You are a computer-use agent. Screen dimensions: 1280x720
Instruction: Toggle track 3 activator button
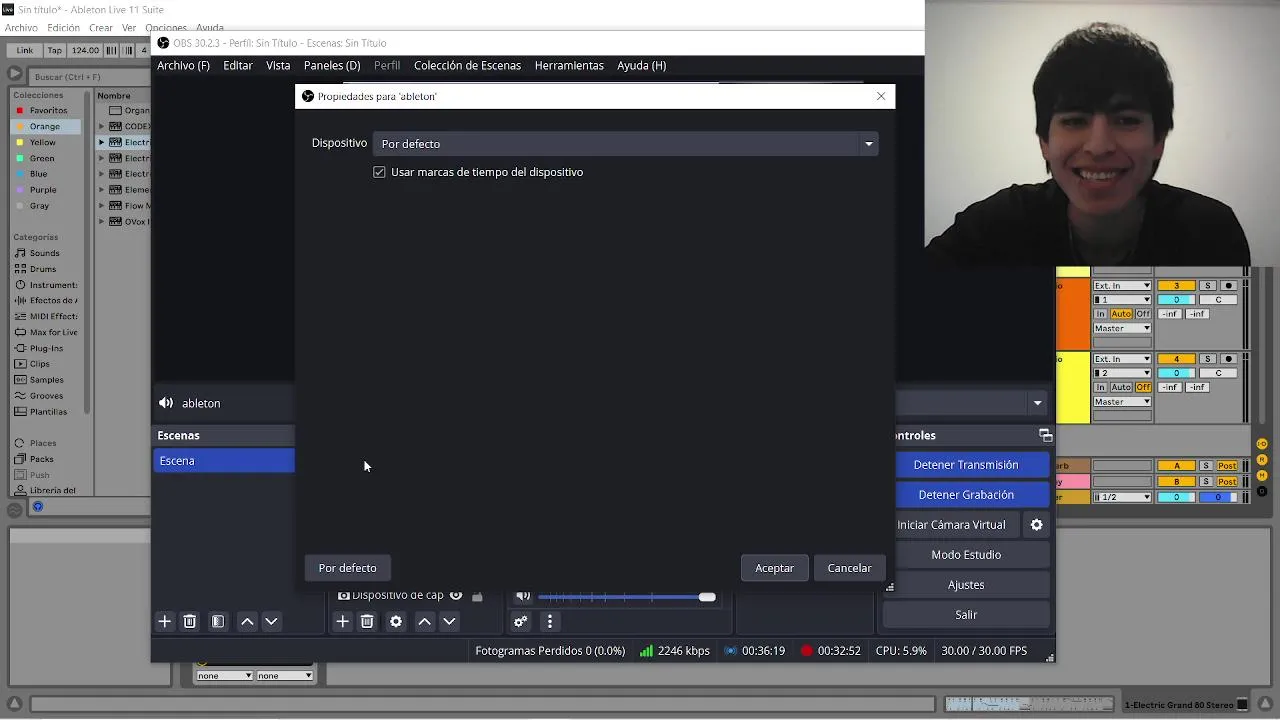point(1176,286)
